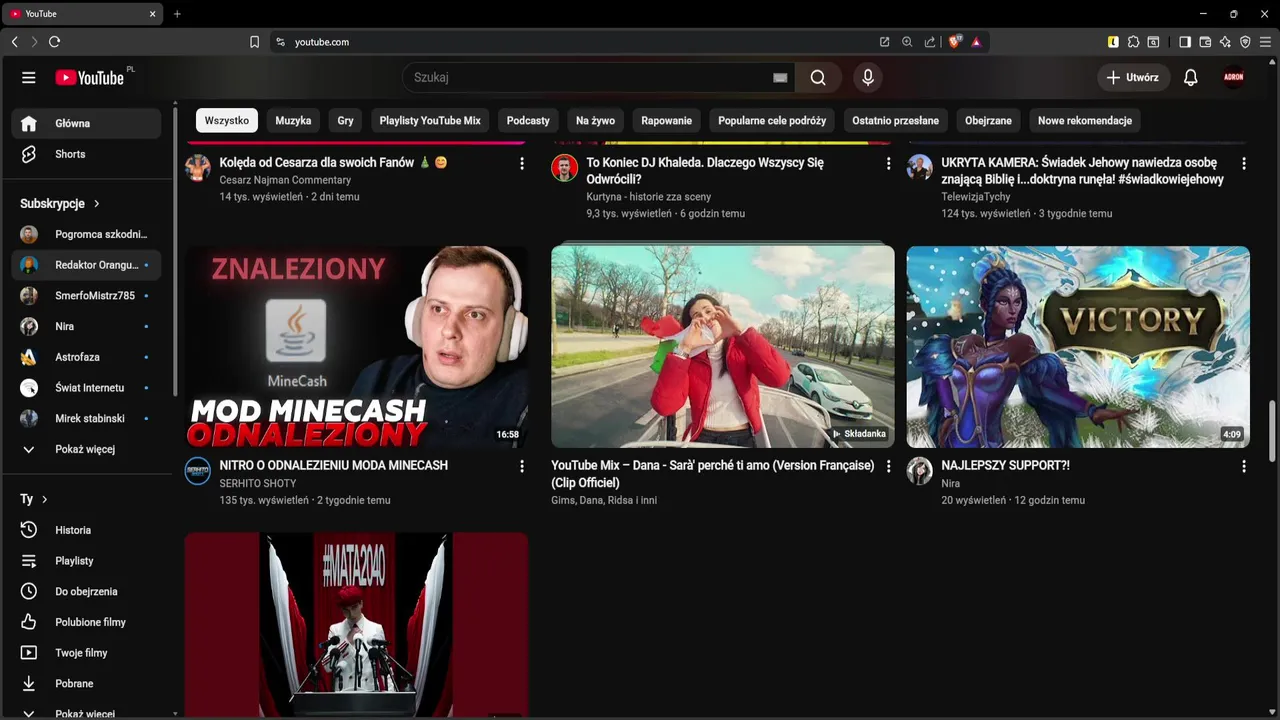Open Astrofaza subscription channel

(x=86, y=357)
